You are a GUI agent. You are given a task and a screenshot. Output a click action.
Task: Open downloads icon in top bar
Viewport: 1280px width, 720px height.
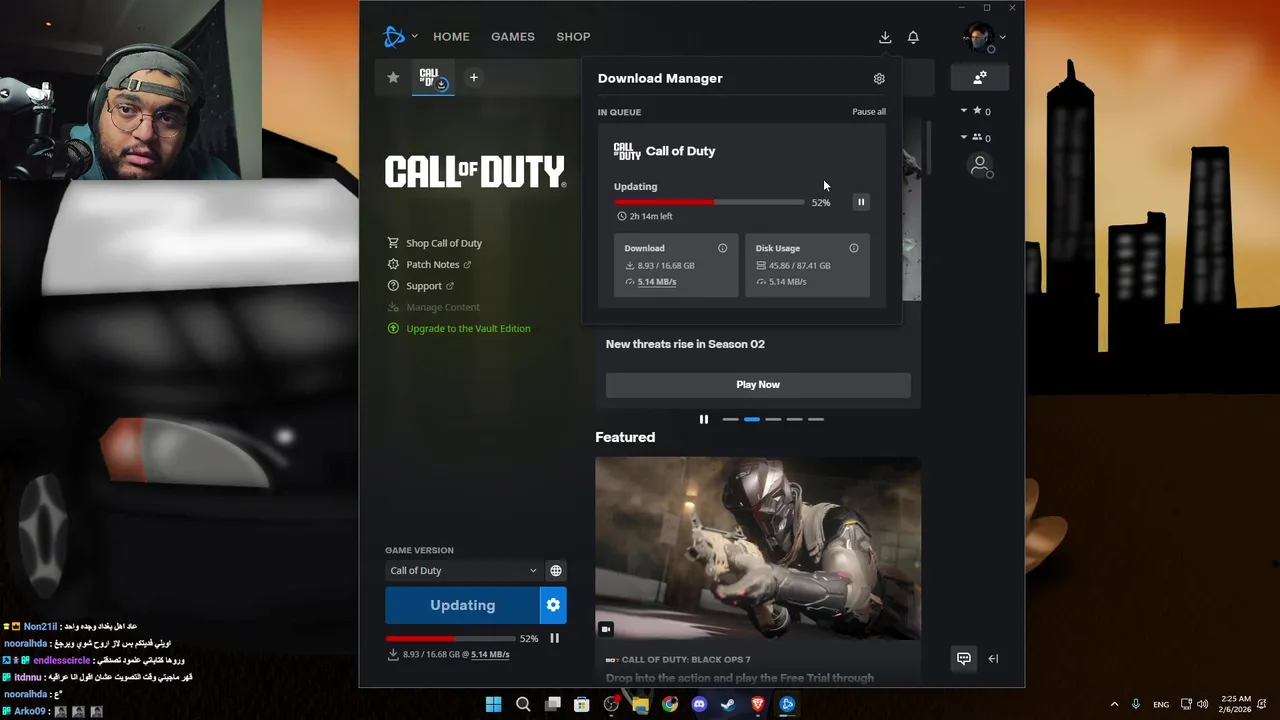coord(885,37)
